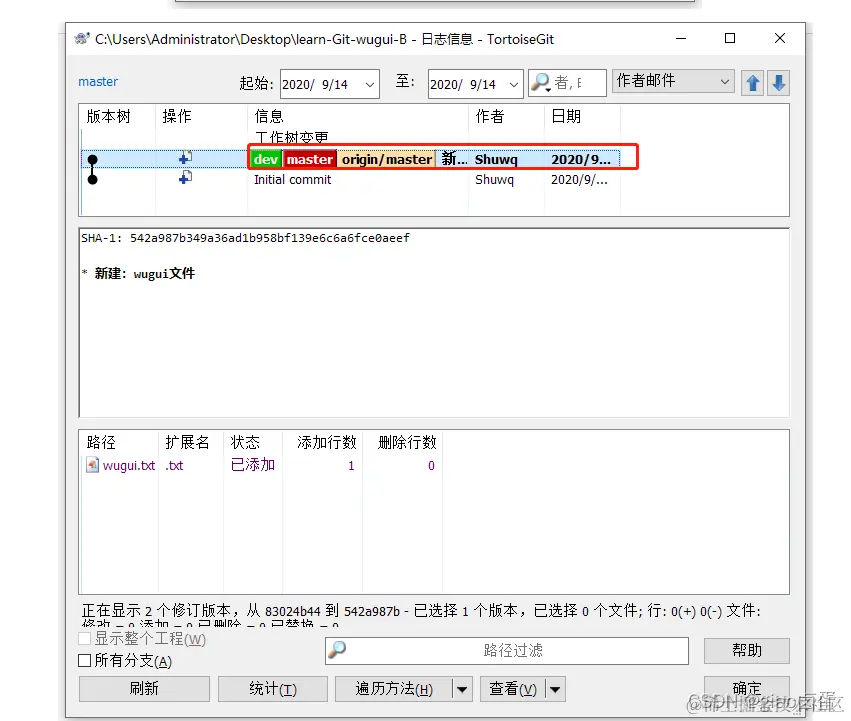Image resolution: width=851 pixels, height=721 pixels.
Task: Click the blue up arrow search button
Action: coord(753,83)
